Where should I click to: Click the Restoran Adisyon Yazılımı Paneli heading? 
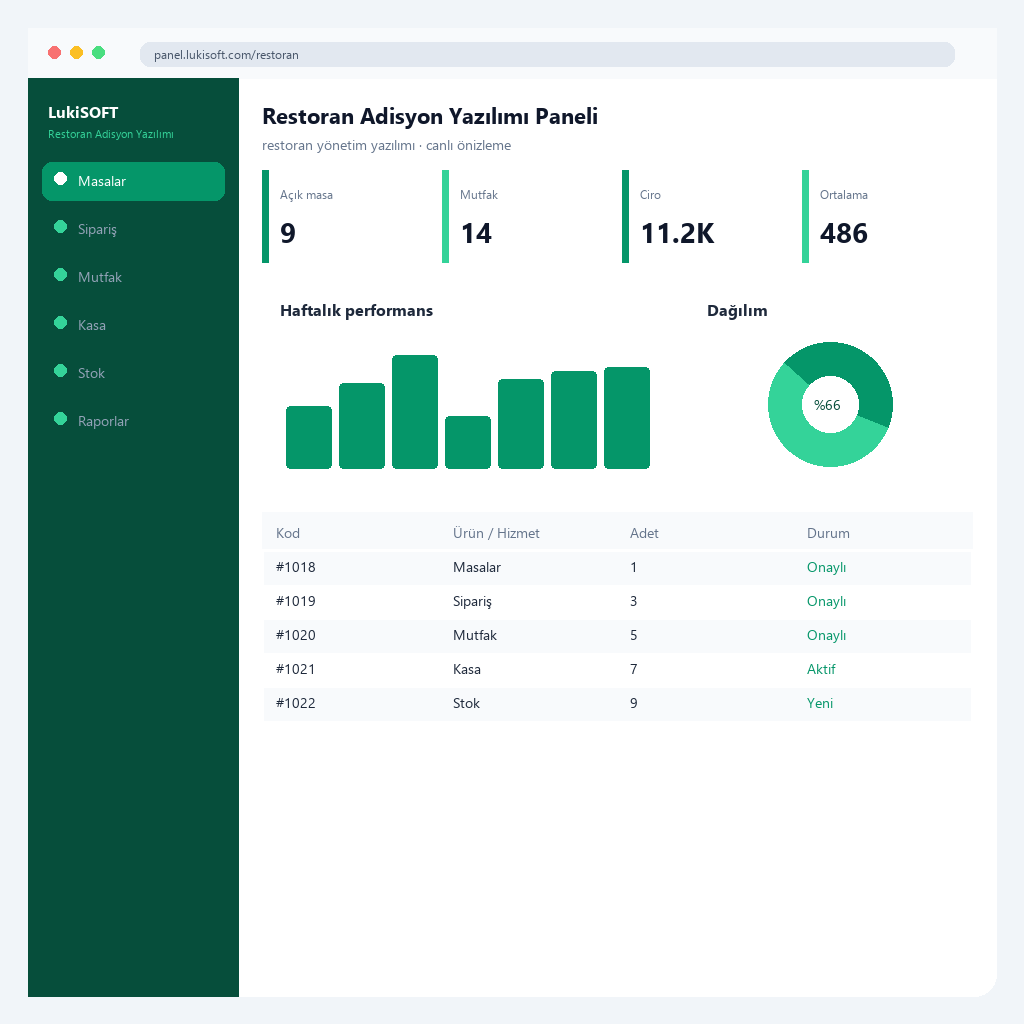pyautogui.click(x=430, y=116)
